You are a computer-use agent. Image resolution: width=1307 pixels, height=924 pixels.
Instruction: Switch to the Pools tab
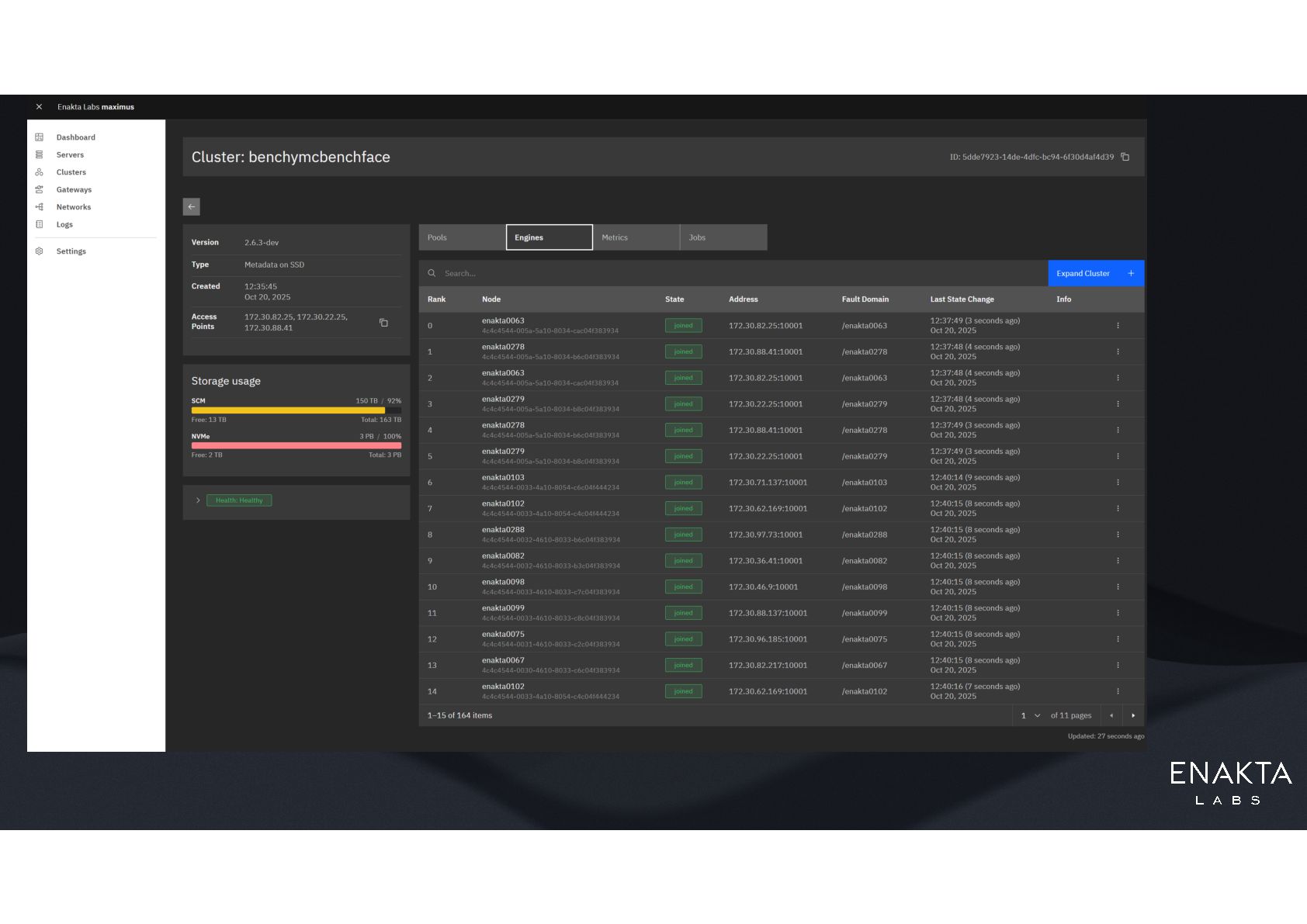(x=462, y=237)
